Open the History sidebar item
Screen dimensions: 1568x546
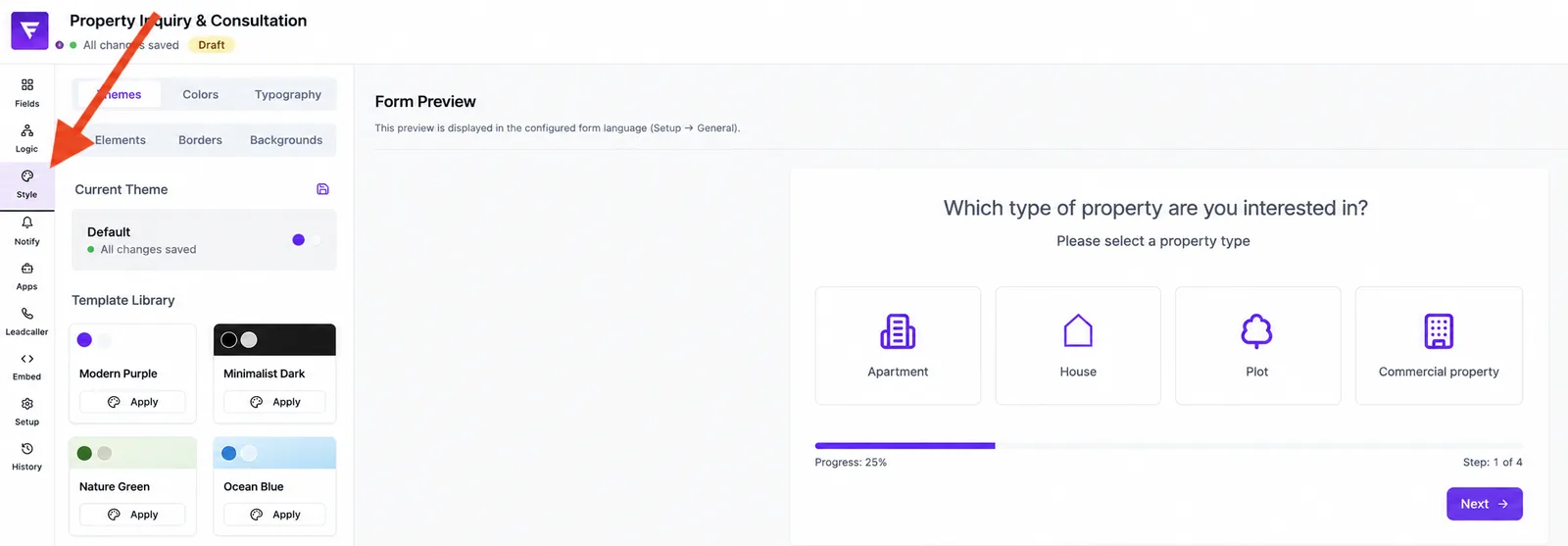click(27, 457)
